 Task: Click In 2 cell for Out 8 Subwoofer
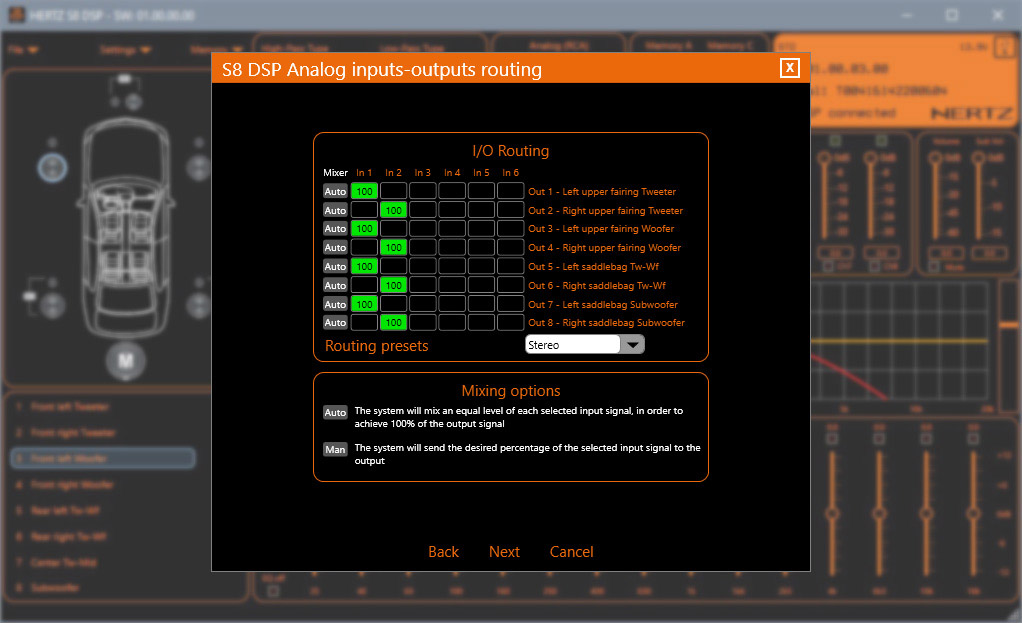(394, 322)
